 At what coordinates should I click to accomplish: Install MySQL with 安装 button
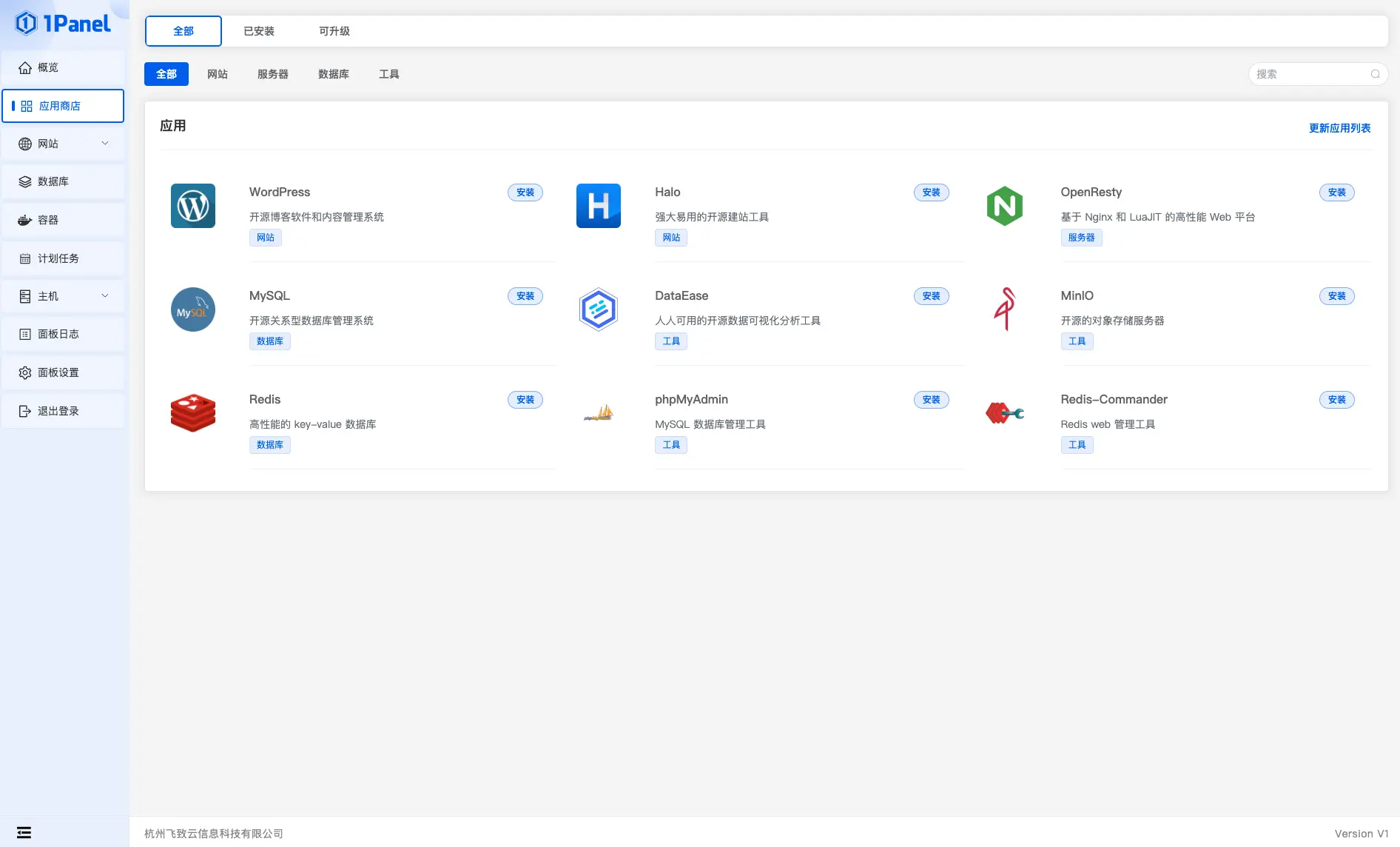click(525, 296)
